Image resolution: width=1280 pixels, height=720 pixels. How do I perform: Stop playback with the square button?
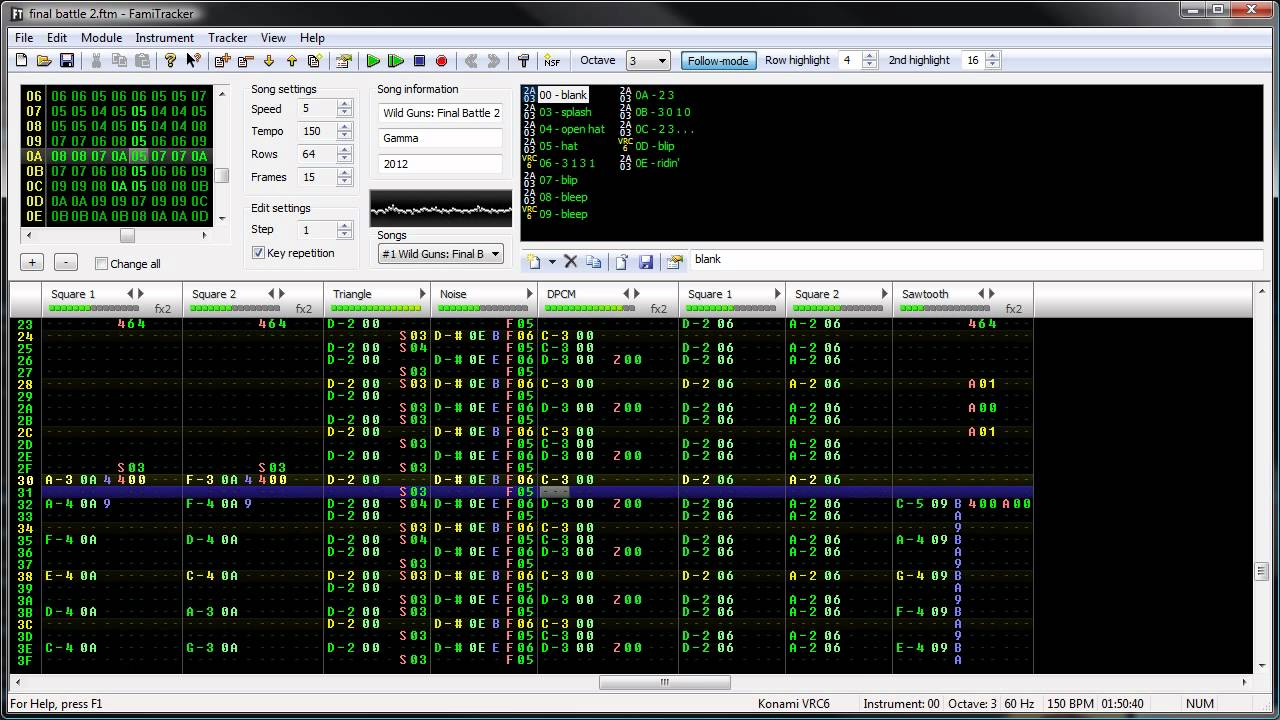[419, 61]
